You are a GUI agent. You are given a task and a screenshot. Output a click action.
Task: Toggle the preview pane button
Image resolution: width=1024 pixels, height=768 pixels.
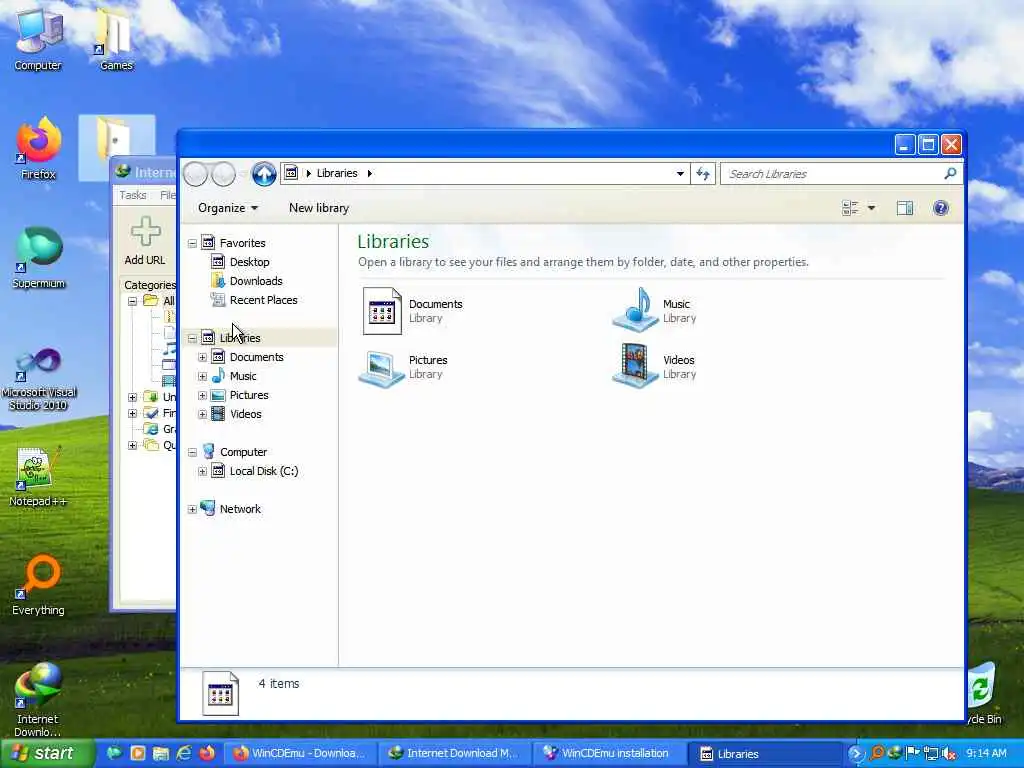(x=904, y=208)
